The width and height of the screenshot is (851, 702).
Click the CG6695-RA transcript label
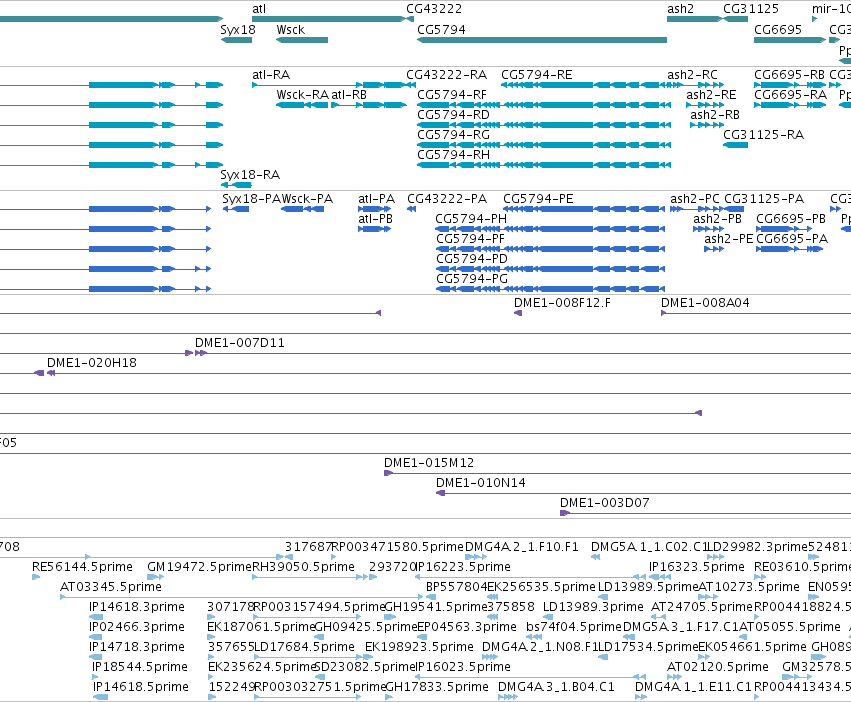(x=790, y=94)
